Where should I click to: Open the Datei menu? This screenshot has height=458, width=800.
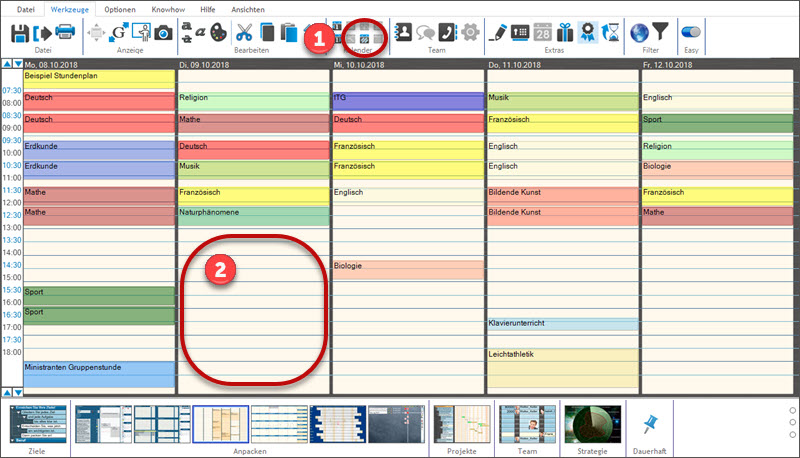[x=25, y=8]
